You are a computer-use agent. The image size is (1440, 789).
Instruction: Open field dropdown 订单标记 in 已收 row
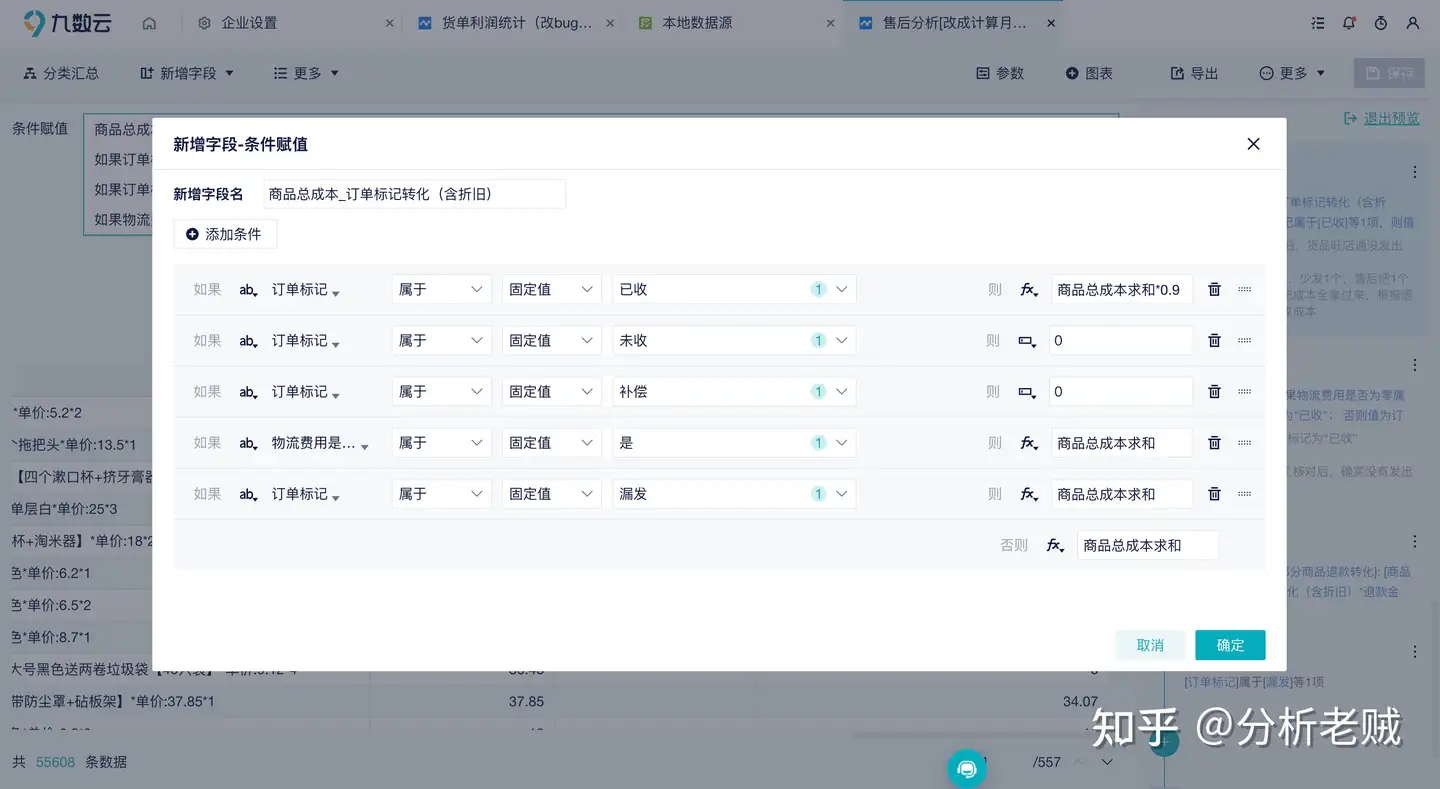[306, 289]
